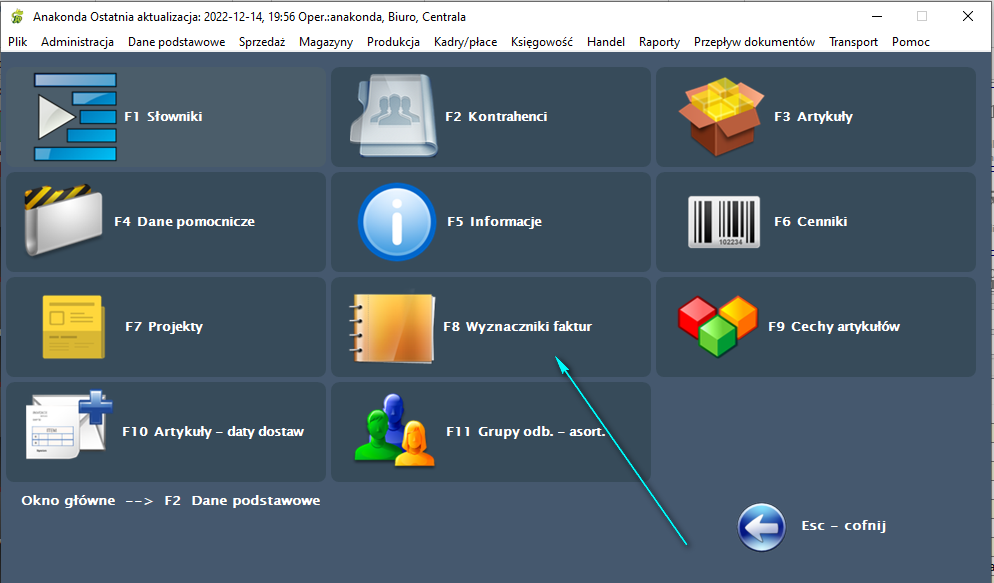Launch F11 Grupy odb. – asort. label
Image resolution: width=994 pixels, height=583 pixels.
click(526, 432)
